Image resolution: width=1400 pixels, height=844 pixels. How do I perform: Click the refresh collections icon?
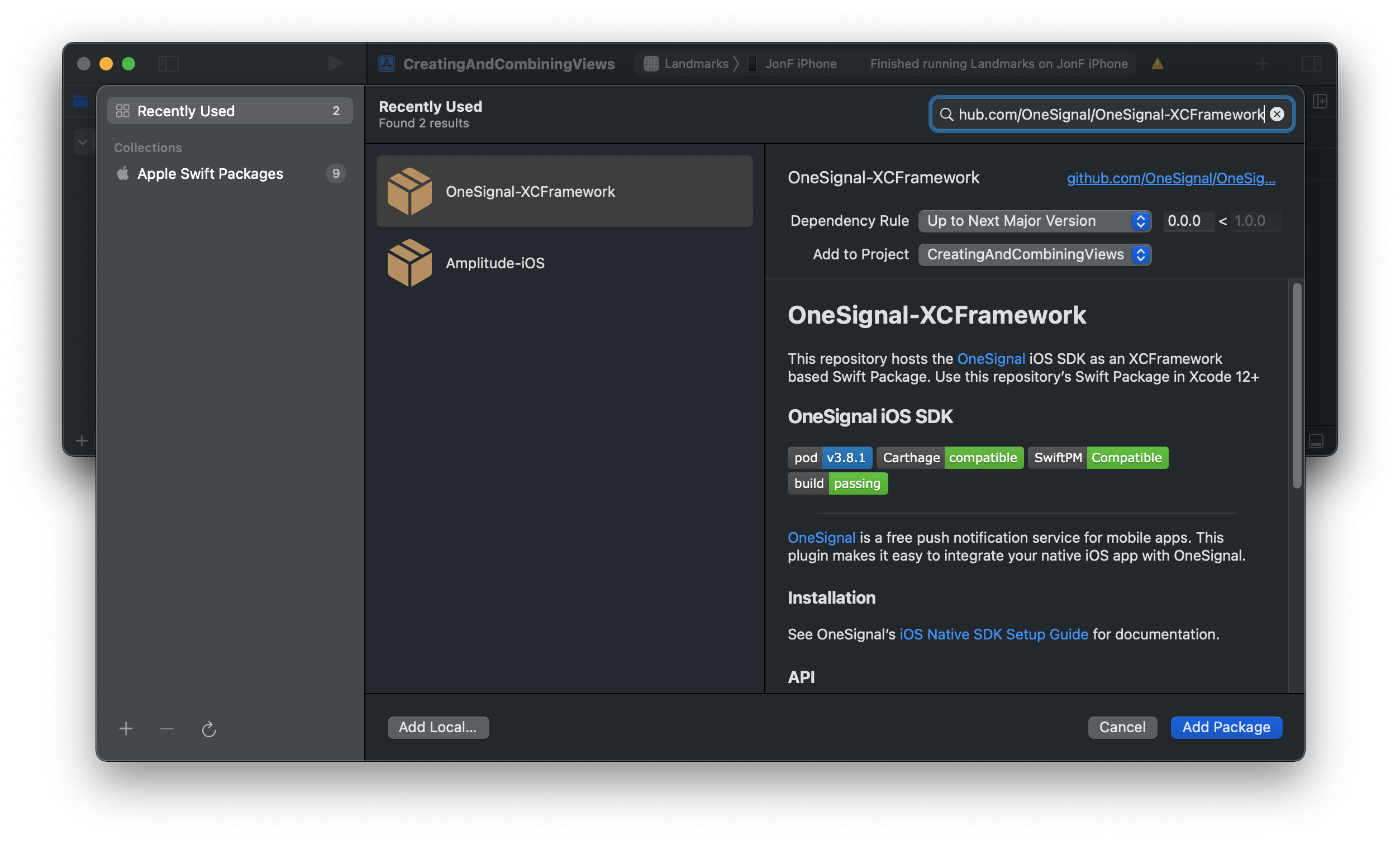[x=208, y=729]
